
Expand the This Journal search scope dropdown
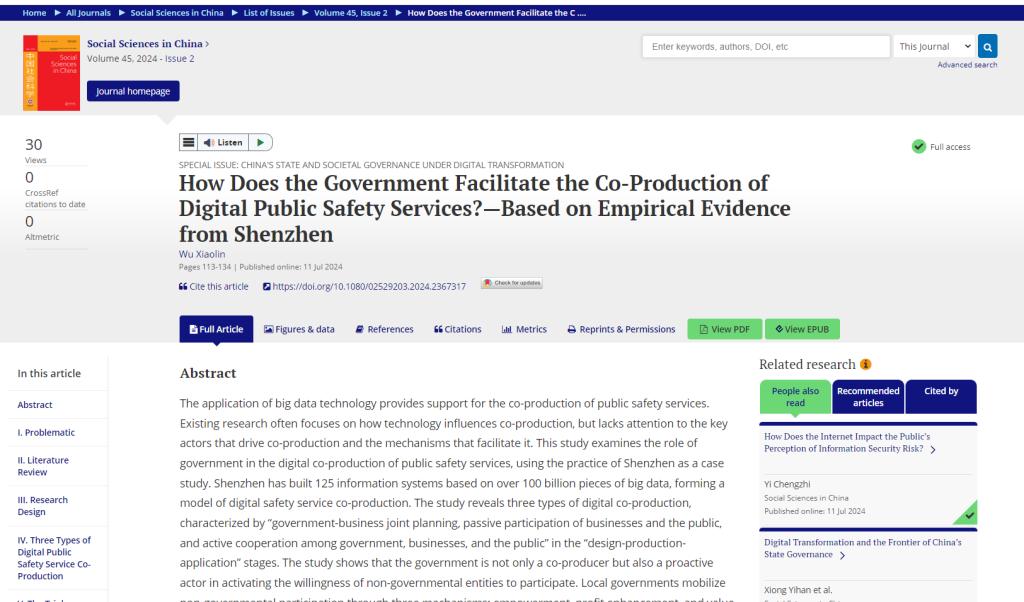934,47
